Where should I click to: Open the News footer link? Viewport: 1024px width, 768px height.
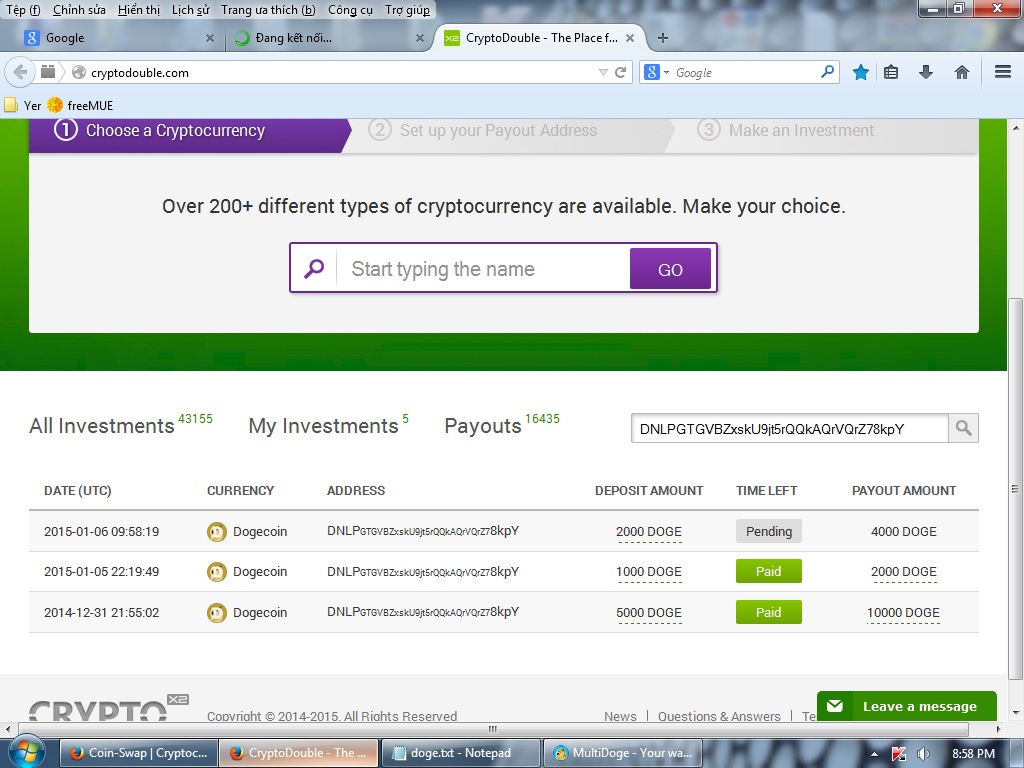tap(620, 716)
